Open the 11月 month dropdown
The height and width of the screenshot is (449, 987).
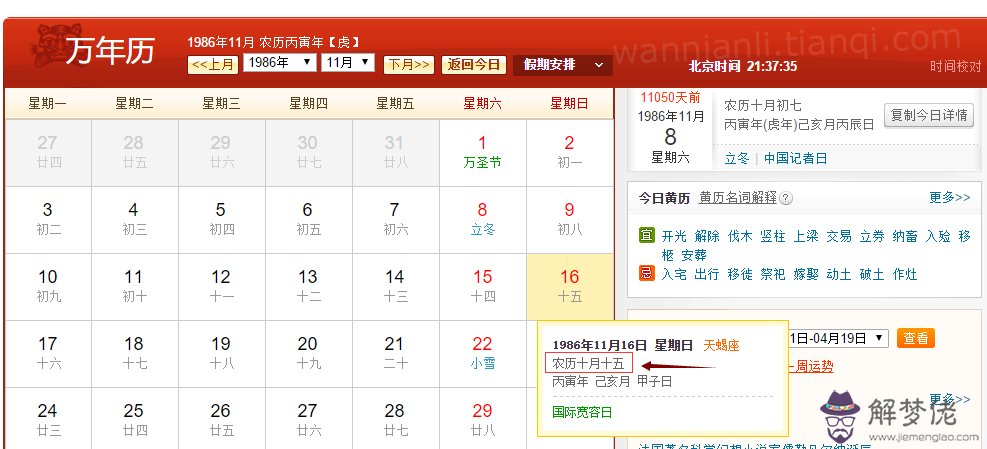click(x=347, y=63)
